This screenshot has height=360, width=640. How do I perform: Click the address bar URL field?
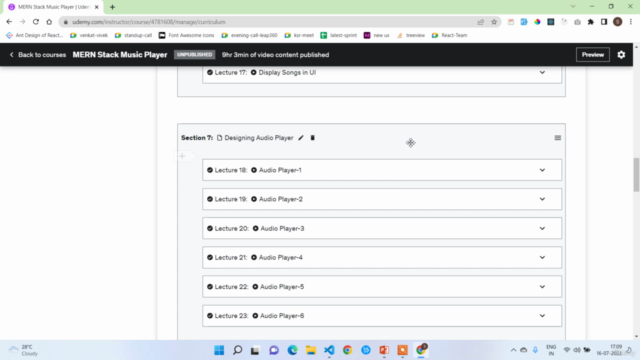[x=269, y=22]
